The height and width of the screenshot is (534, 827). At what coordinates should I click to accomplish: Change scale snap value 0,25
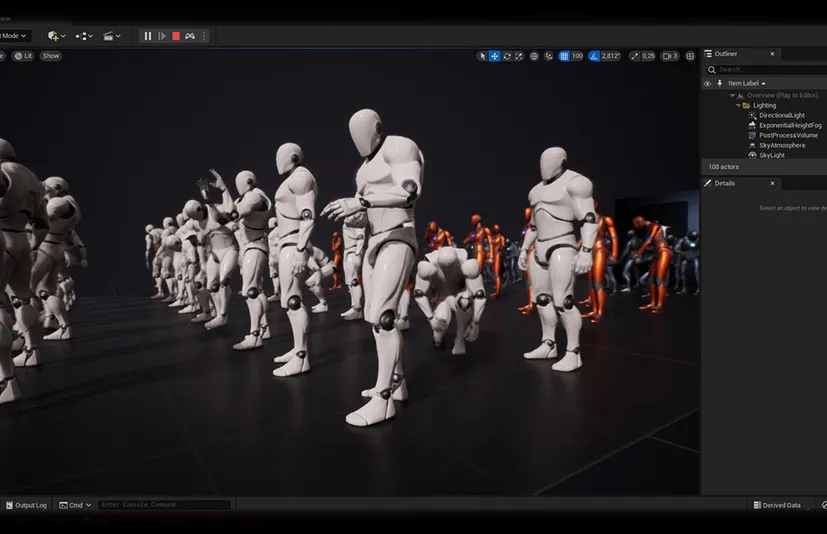(648, 56)
